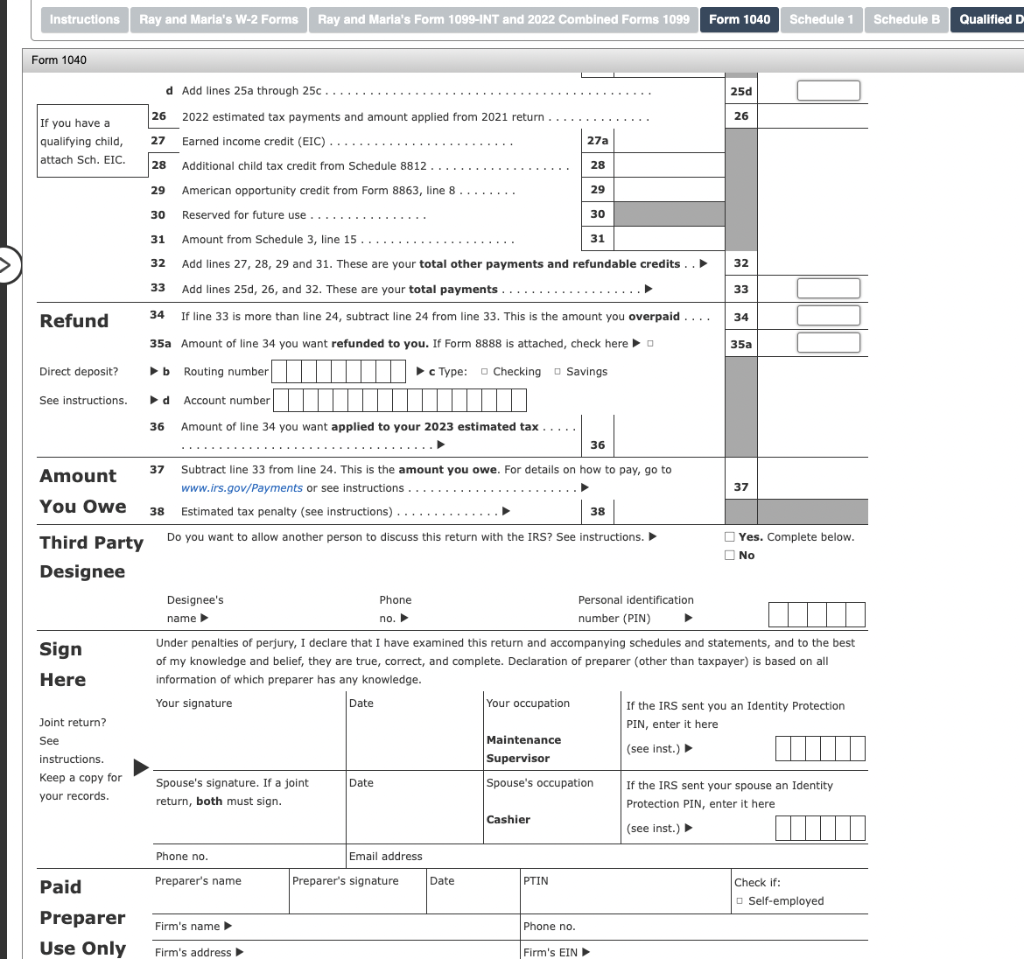Open the Schedule B tab

pos(905,18)
